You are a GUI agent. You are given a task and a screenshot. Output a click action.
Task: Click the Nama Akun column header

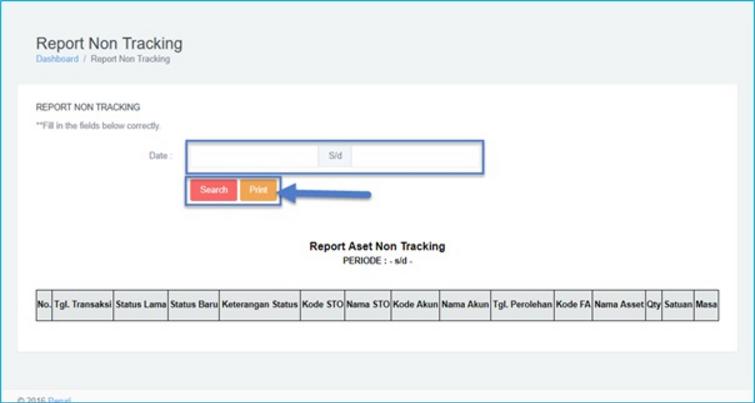click(x=465, y=303)
